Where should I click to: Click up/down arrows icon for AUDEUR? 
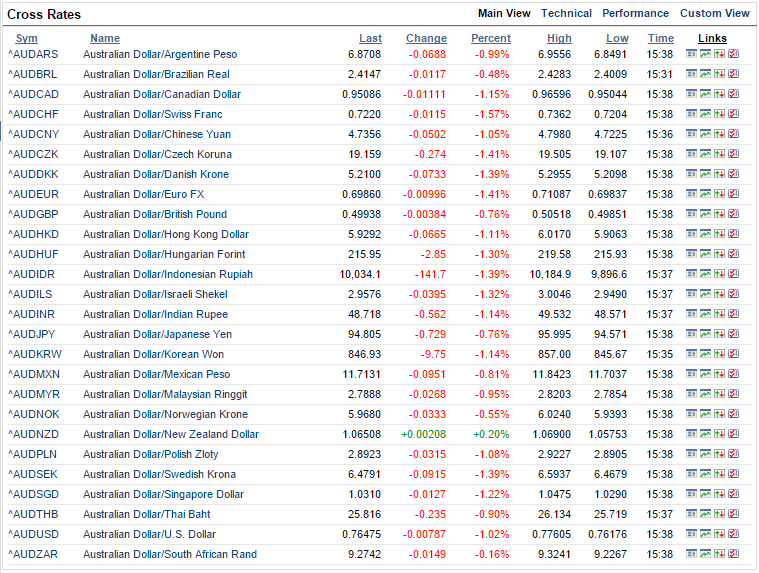pos(719,194)
